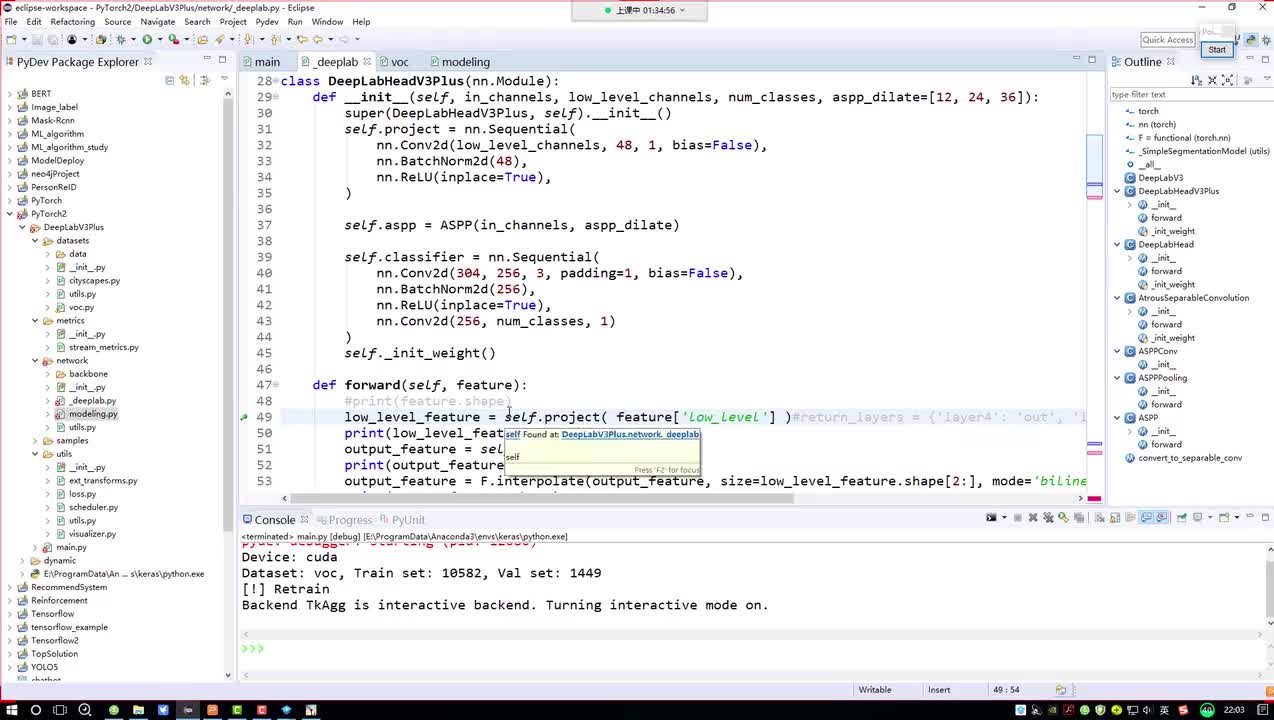Click the Windows Start button

(10, 710)
